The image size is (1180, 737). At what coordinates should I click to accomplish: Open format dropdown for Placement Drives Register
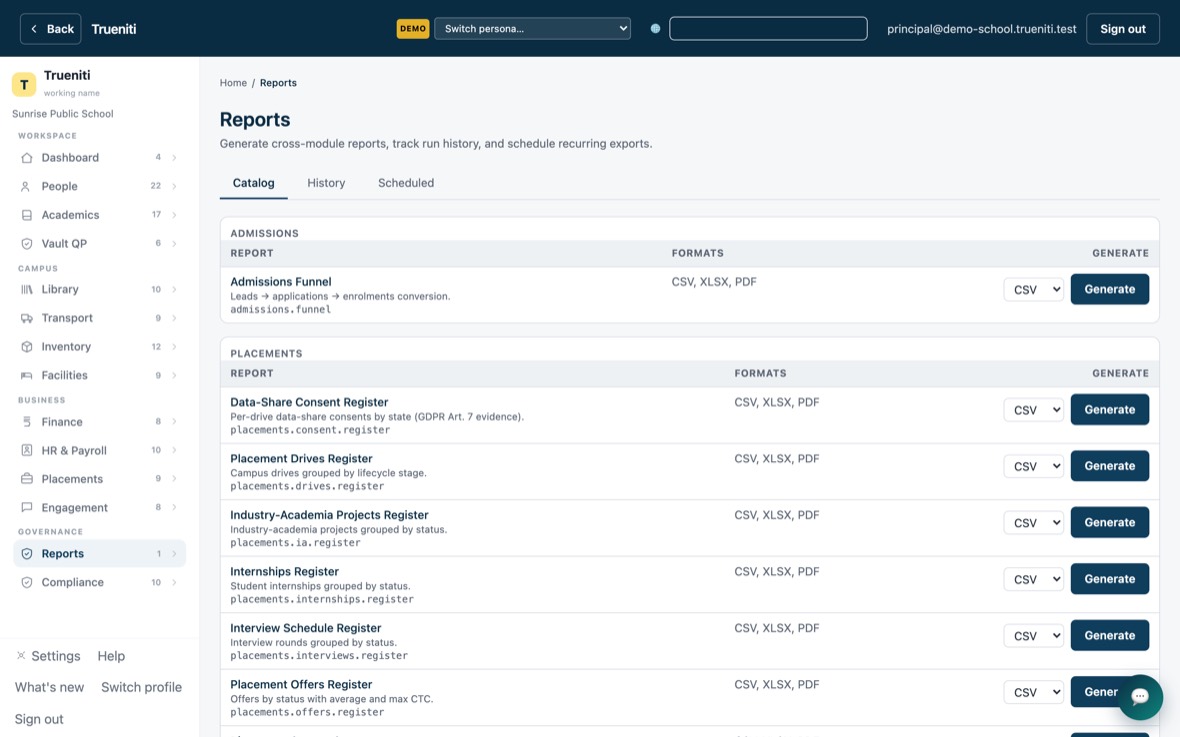coord(1033,466)
